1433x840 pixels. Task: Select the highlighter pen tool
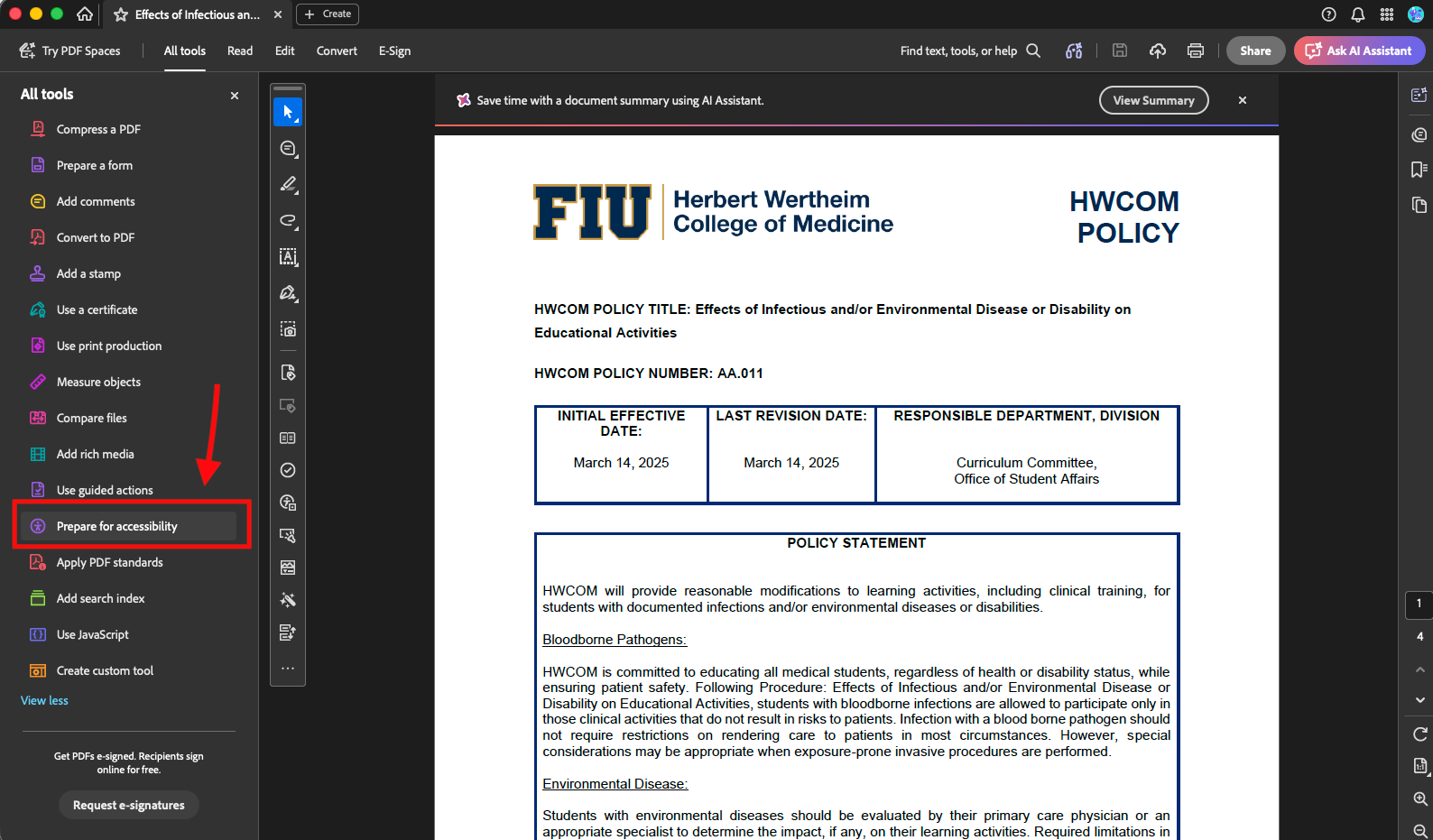tap(288, 184)
